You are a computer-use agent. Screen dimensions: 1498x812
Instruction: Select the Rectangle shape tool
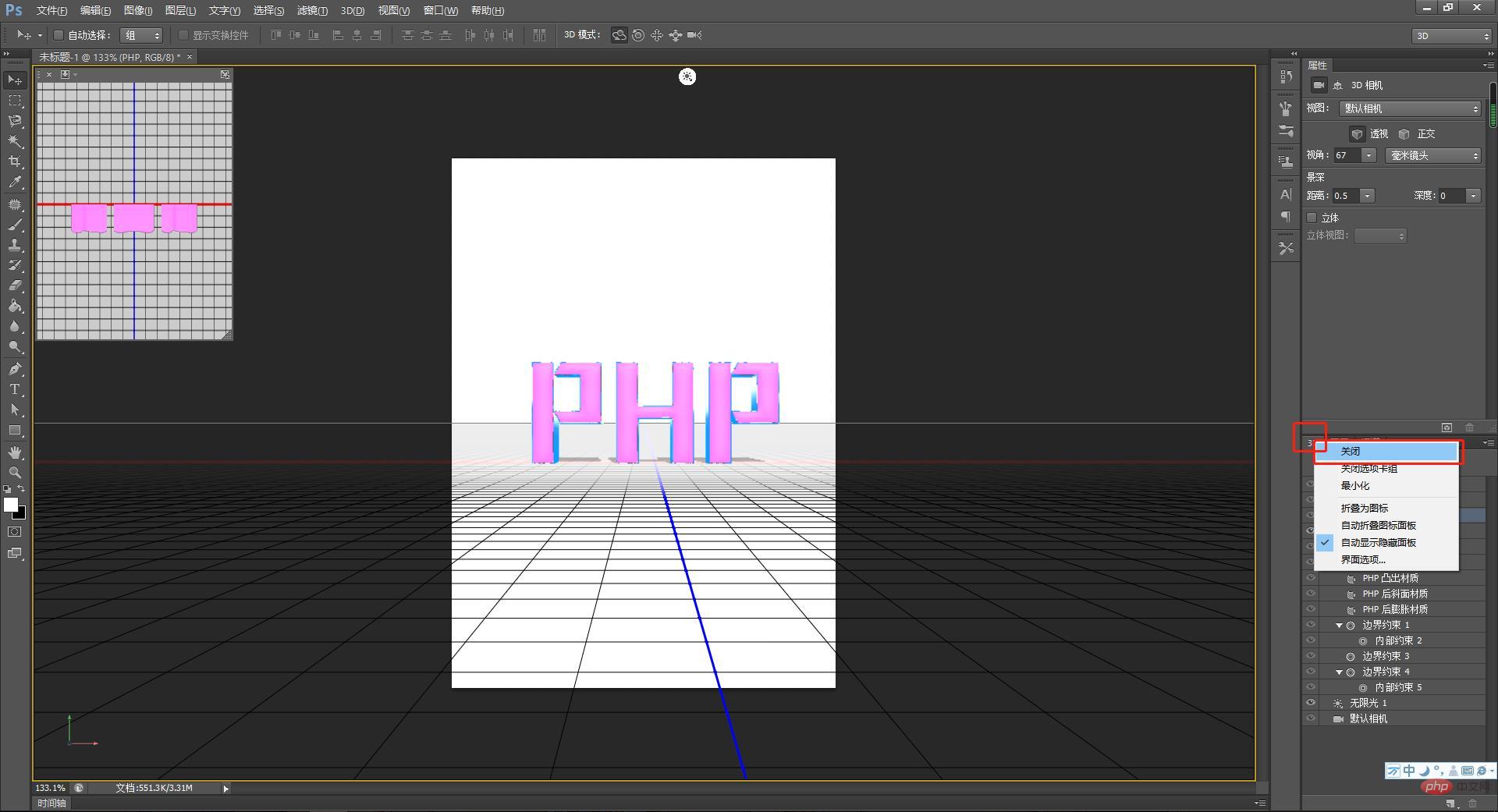click(x=15, y=430)
